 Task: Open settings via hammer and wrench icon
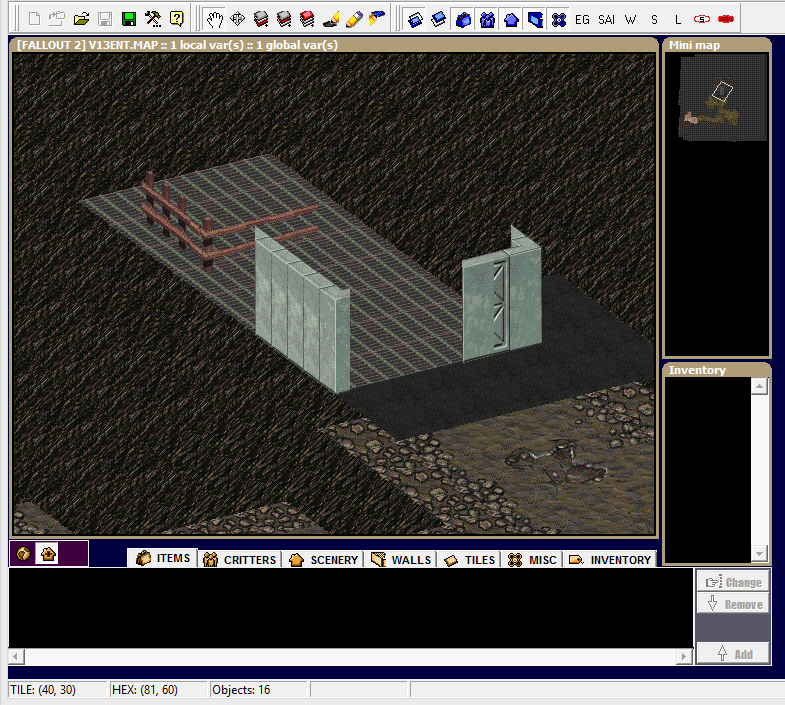click(153, 19)
